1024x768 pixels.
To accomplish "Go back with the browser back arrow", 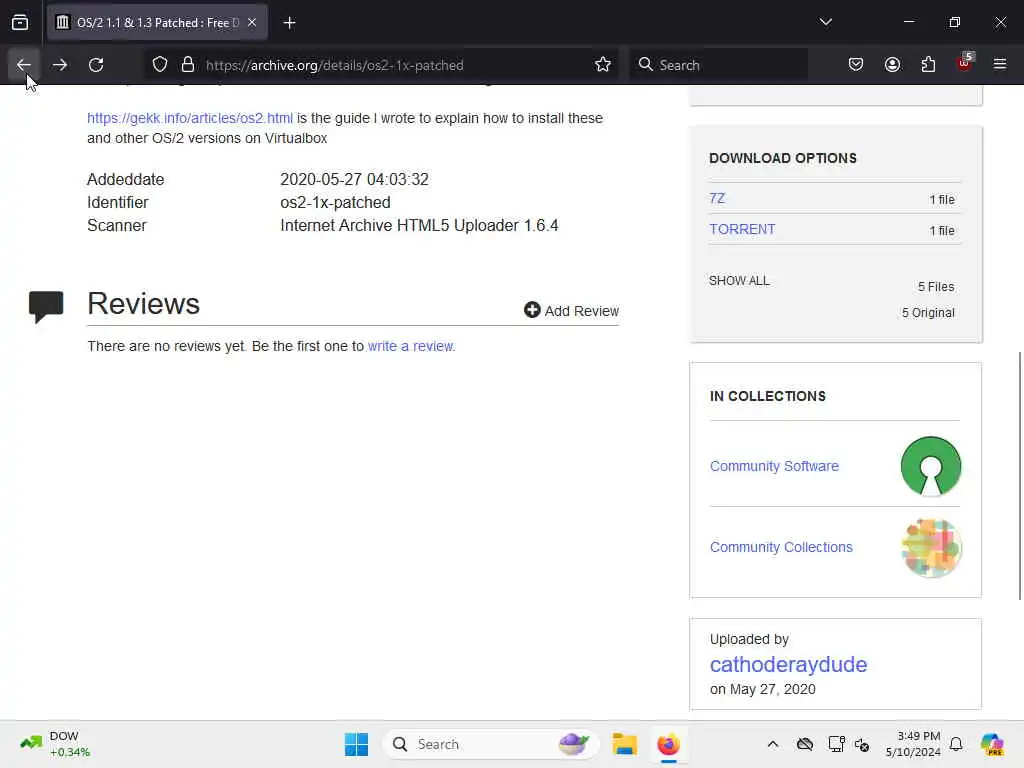I will point(24,65).
